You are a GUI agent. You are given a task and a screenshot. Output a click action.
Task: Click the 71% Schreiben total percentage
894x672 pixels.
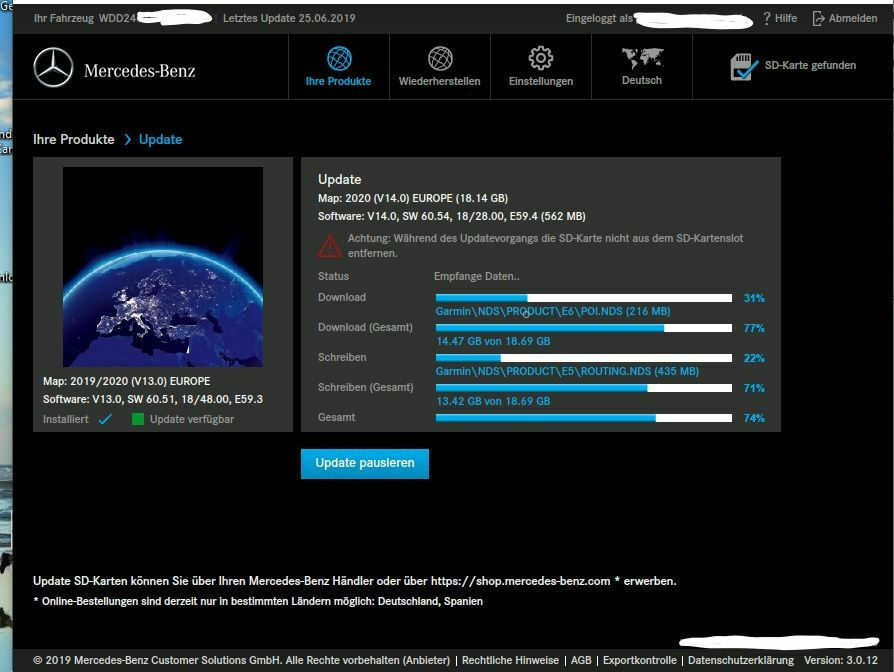tap(754, 388)
